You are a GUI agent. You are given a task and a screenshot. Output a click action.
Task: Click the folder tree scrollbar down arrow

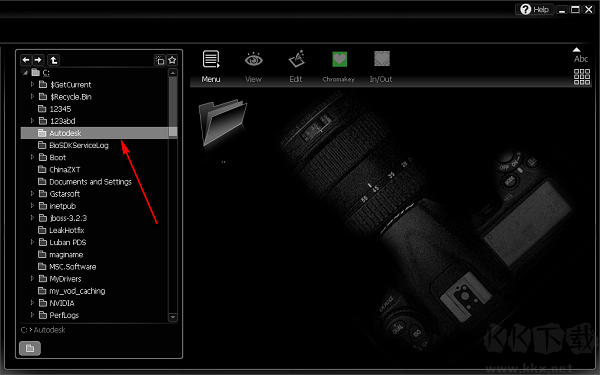(x=173, y=317)
